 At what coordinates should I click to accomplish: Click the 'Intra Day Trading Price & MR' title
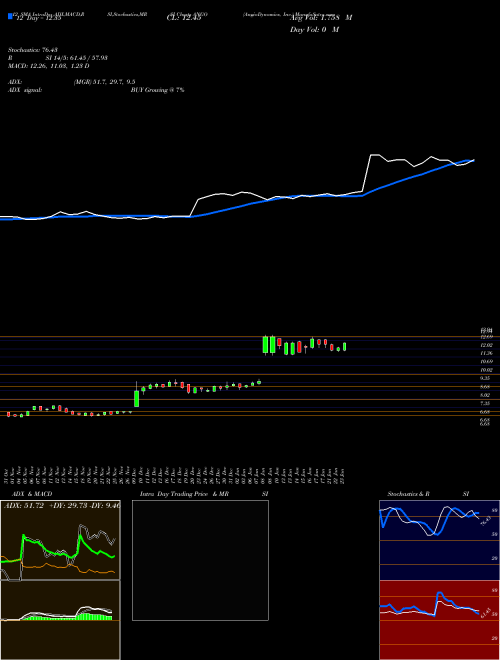click(185, 494)
